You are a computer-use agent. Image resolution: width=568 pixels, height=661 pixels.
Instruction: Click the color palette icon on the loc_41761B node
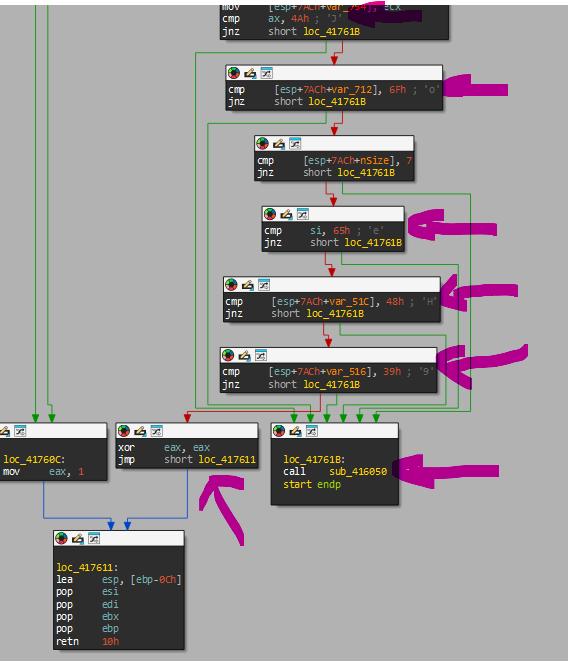pyautogui.click(x=279, y=431)
